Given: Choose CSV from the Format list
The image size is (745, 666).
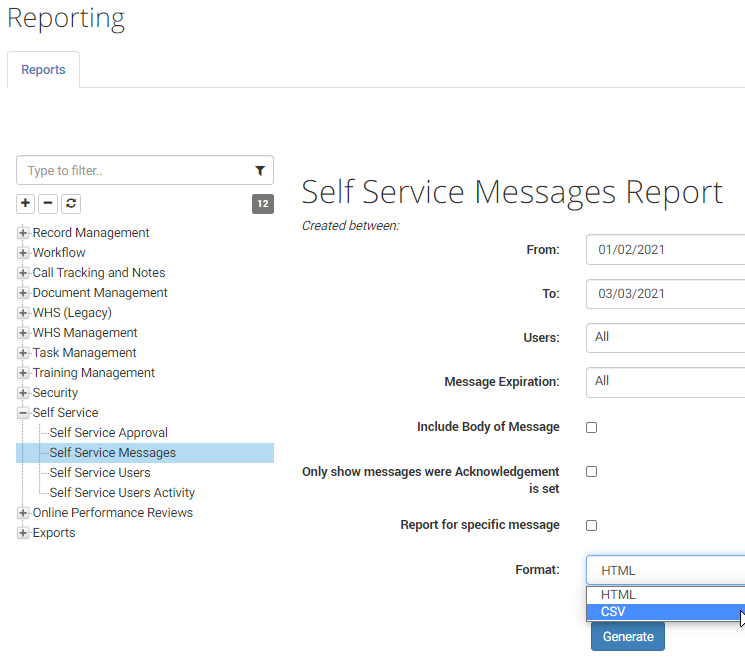Looking at the screenshot, I should click(x=665, y=612).
